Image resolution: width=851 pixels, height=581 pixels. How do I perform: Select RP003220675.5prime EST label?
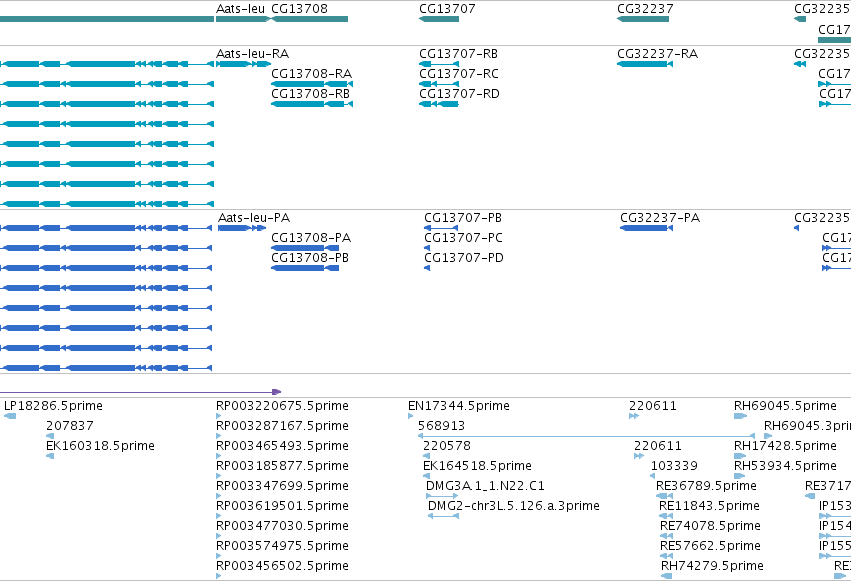pos(282,406)
